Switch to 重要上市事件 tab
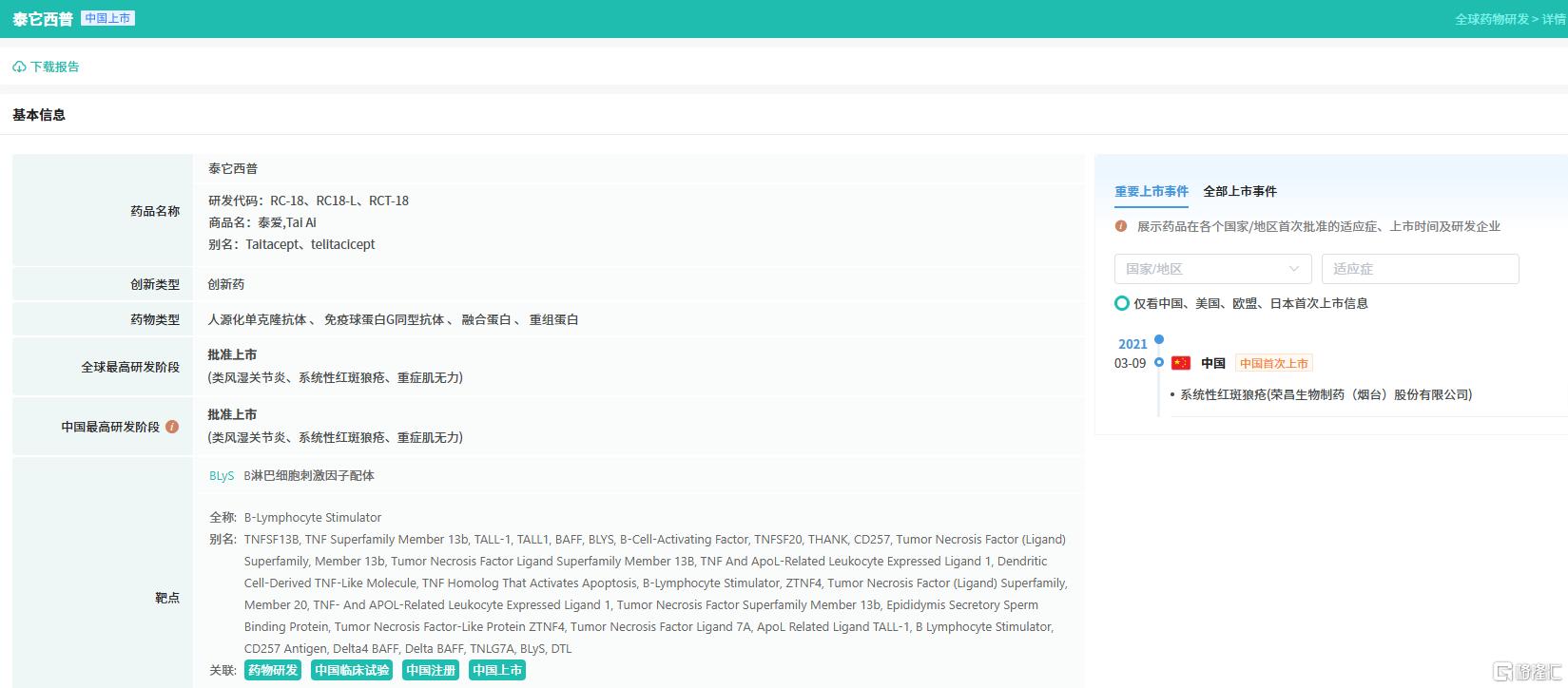Viewport: 1568px width, 688px height. coord(1152,191)
